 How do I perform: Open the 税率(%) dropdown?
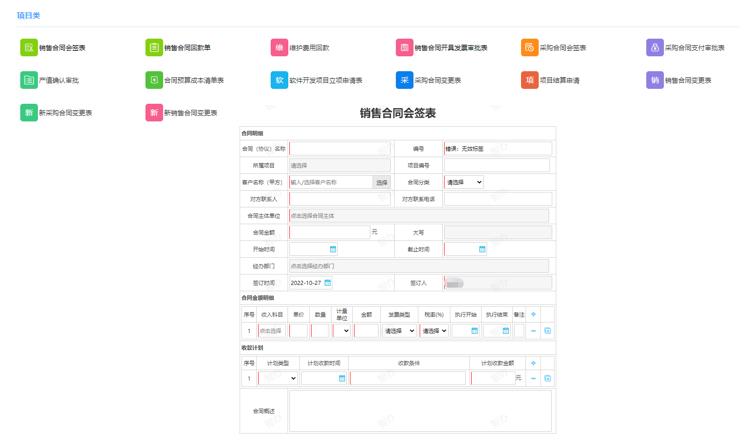[x=433, y=330]
